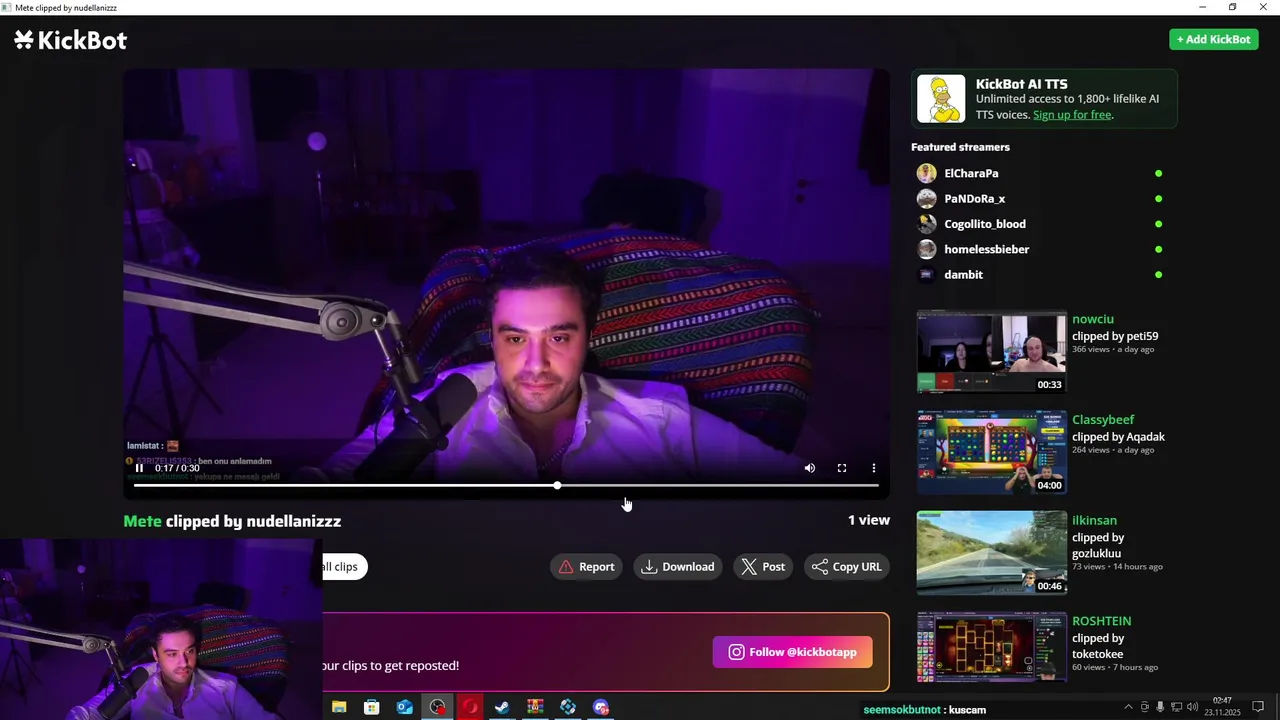Open the nowciu channel link
Image resolution: width=1280 pixels, height=720 pixels.
coord(1093,319)
